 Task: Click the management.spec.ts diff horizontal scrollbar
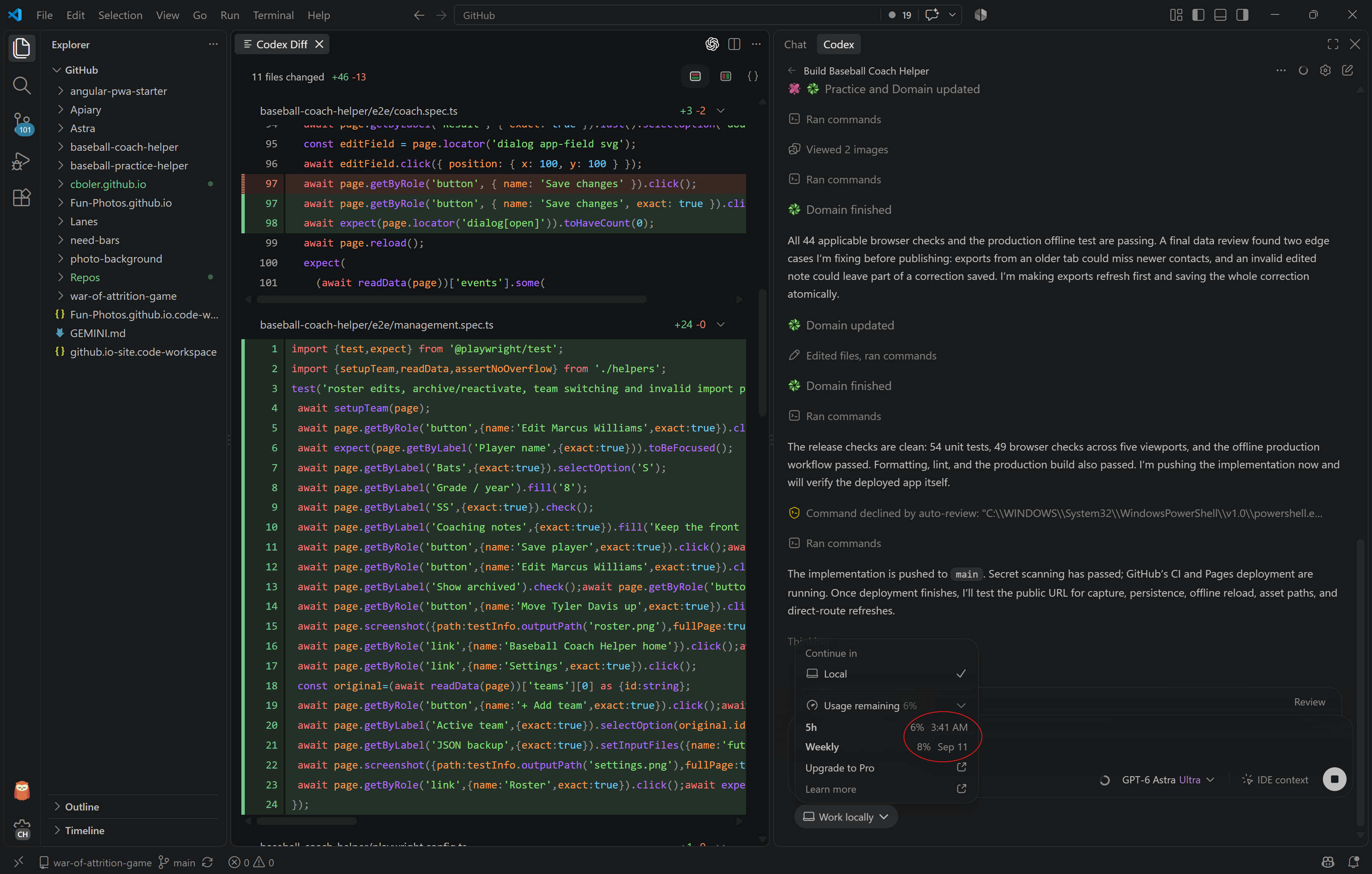[307, 821]
